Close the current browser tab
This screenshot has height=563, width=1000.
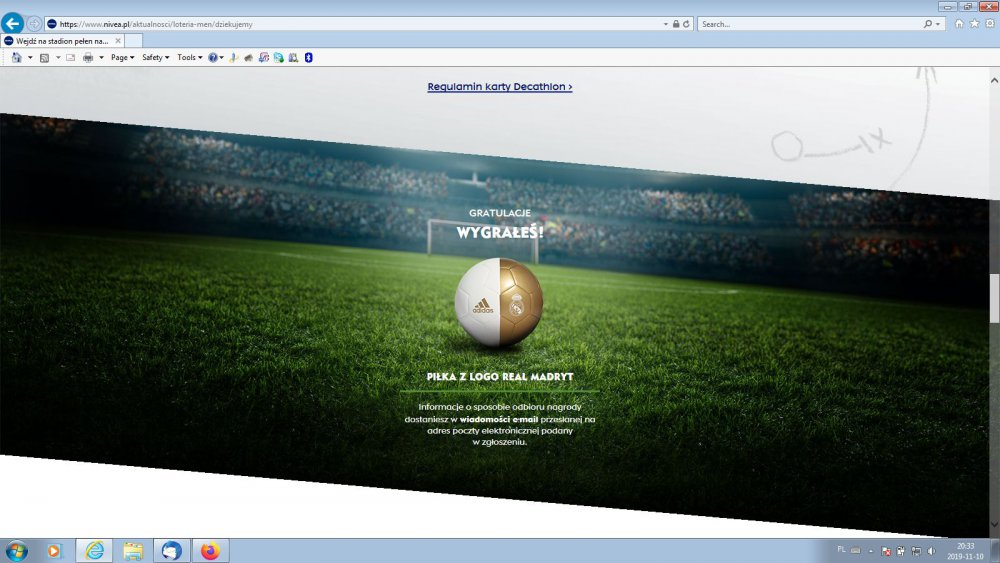pyautogui.click(x=118, y=41)
